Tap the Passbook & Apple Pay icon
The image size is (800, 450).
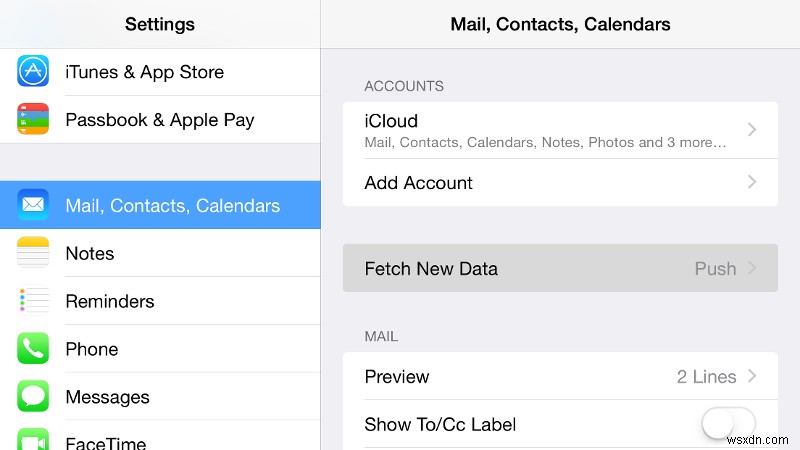coord(33,120)
